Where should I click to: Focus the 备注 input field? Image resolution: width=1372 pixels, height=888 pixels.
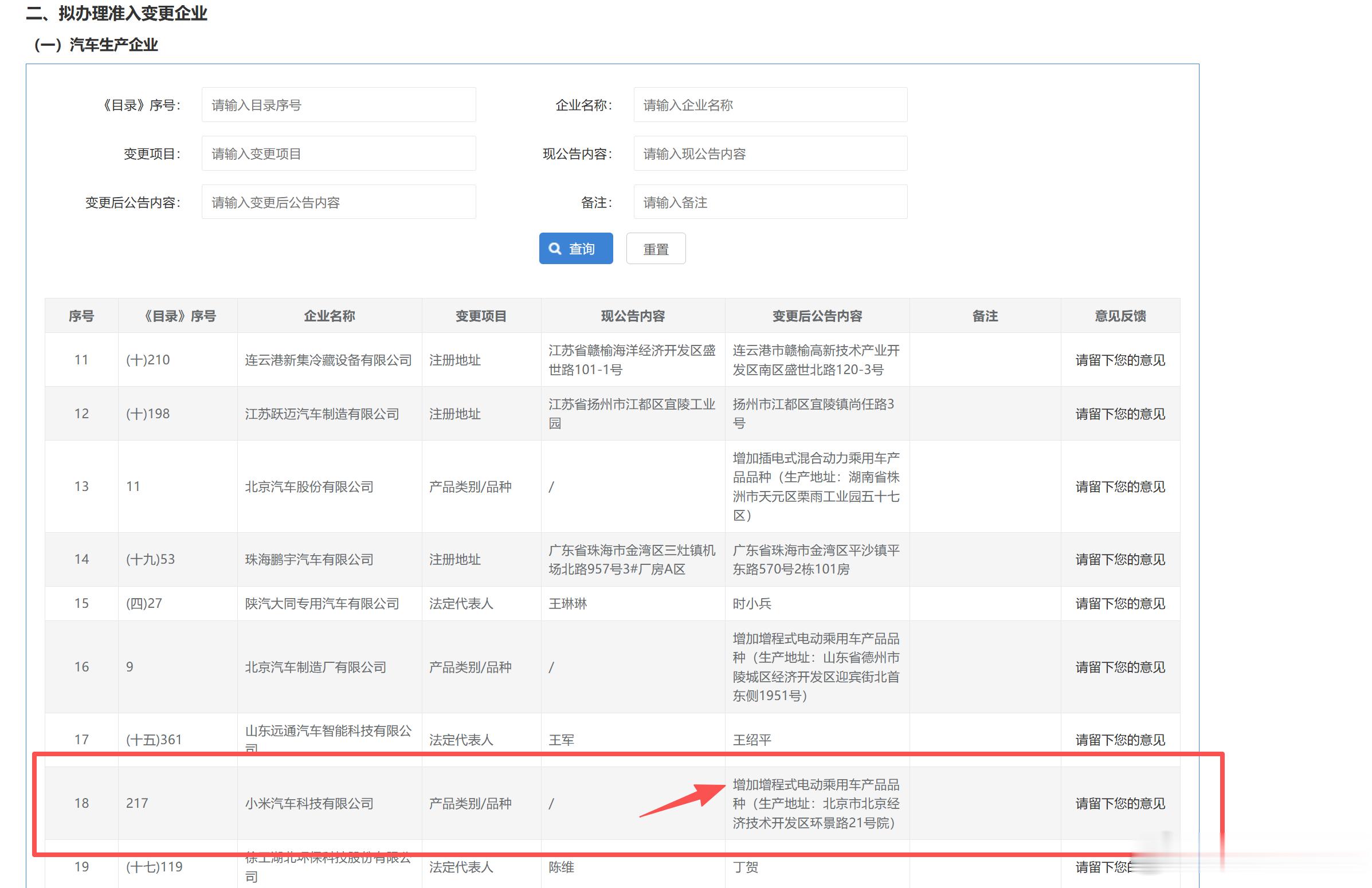point(771,202)
